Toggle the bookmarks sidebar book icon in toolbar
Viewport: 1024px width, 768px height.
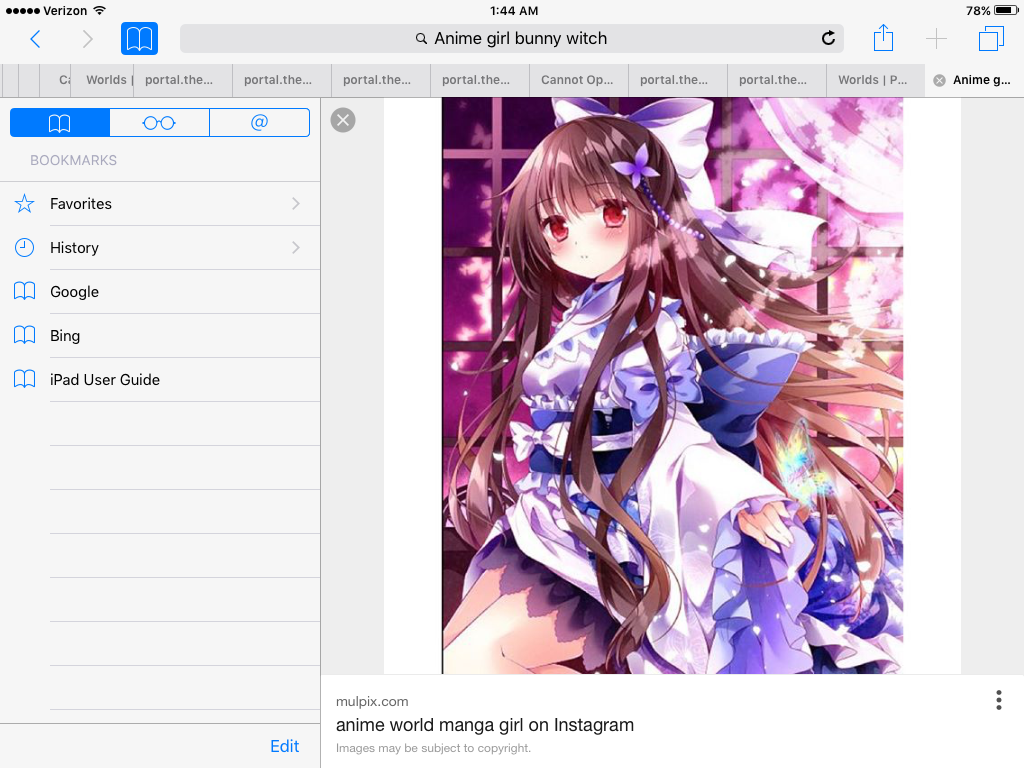point(139,39)
